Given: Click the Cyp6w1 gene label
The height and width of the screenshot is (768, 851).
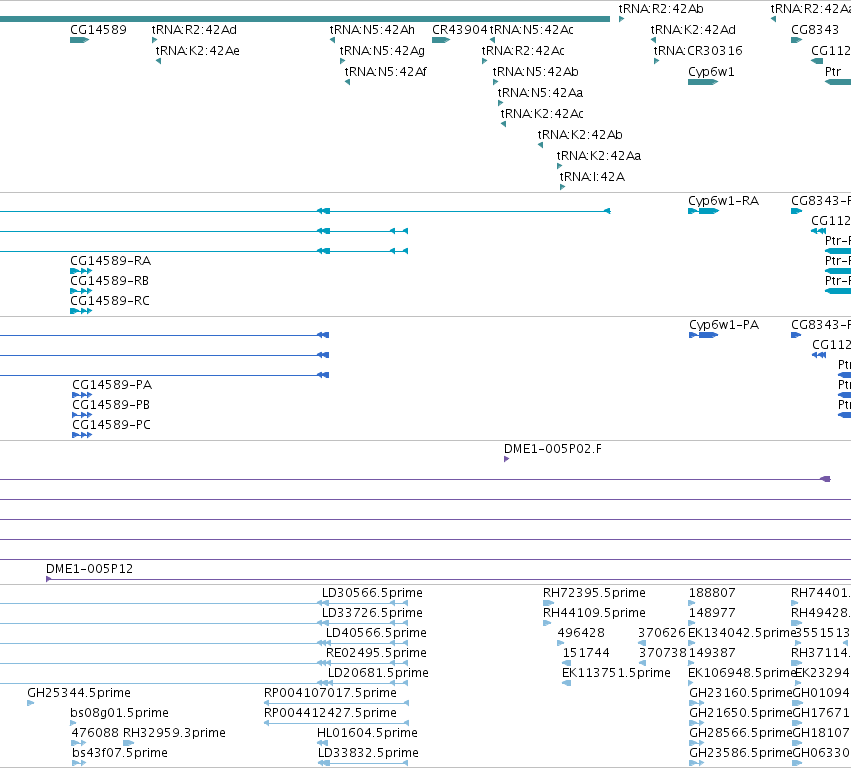Looking at the screenshot, I should coord(711,72).
